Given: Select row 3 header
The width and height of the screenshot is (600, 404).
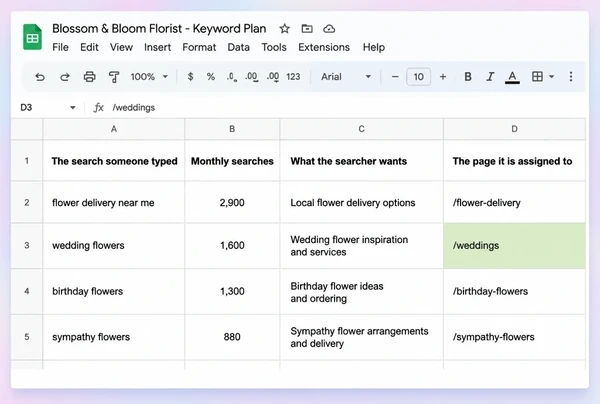Looking at the screenshot, I should click(27, 245).
